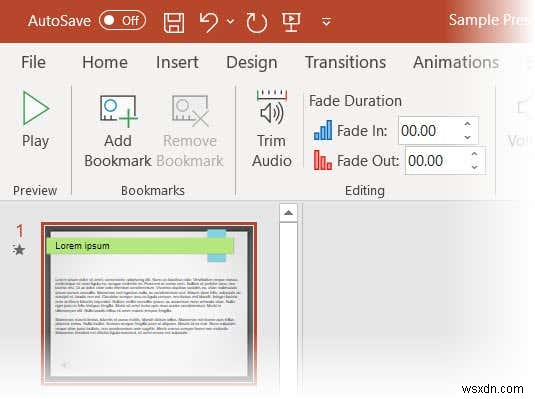Open the File menu tab
Screen dimensions: 535x399
click(33, 62)
